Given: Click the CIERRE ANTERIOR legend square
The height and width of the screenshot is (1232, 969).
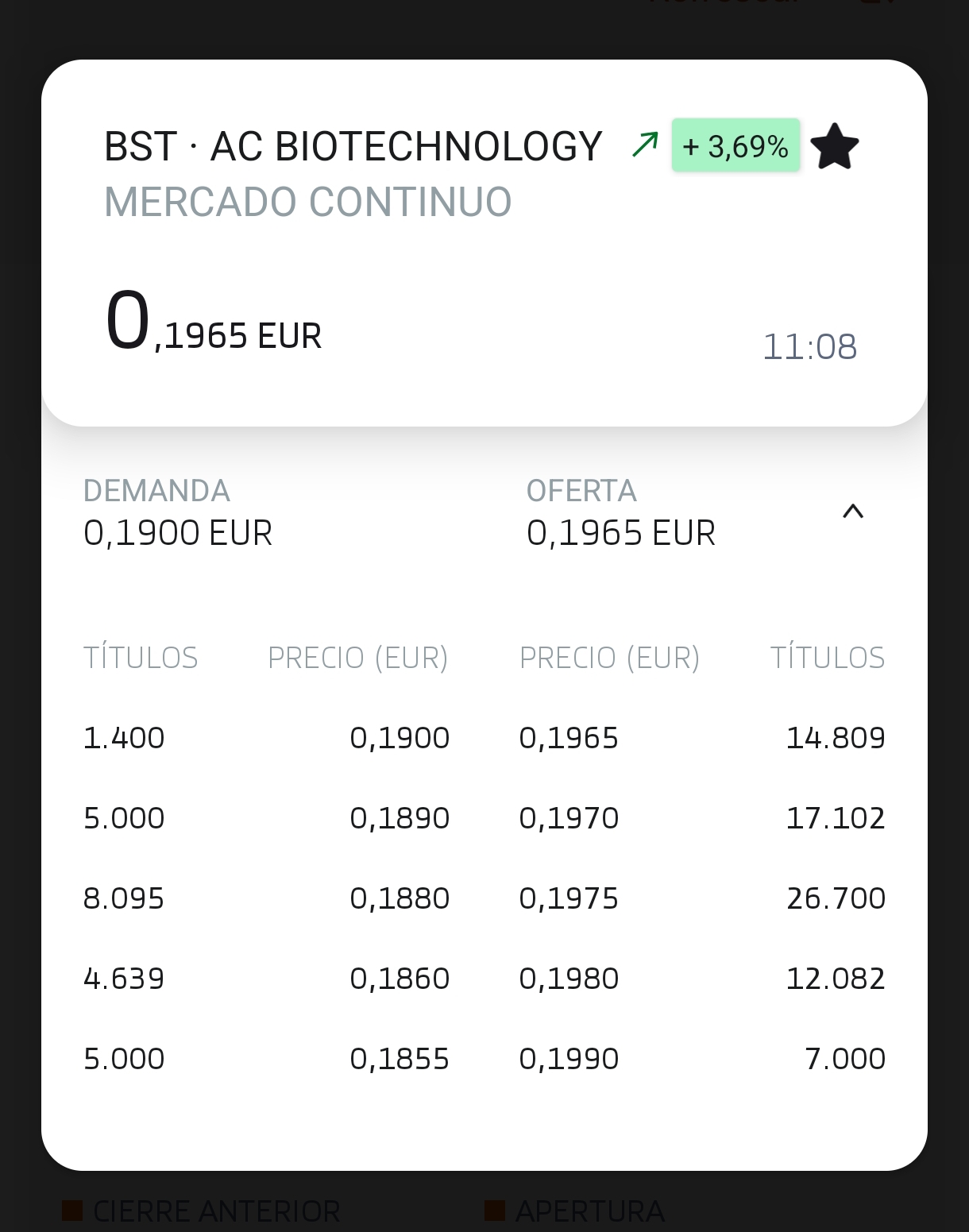Looking at the screenshot, I should (x=72, y=1211).
